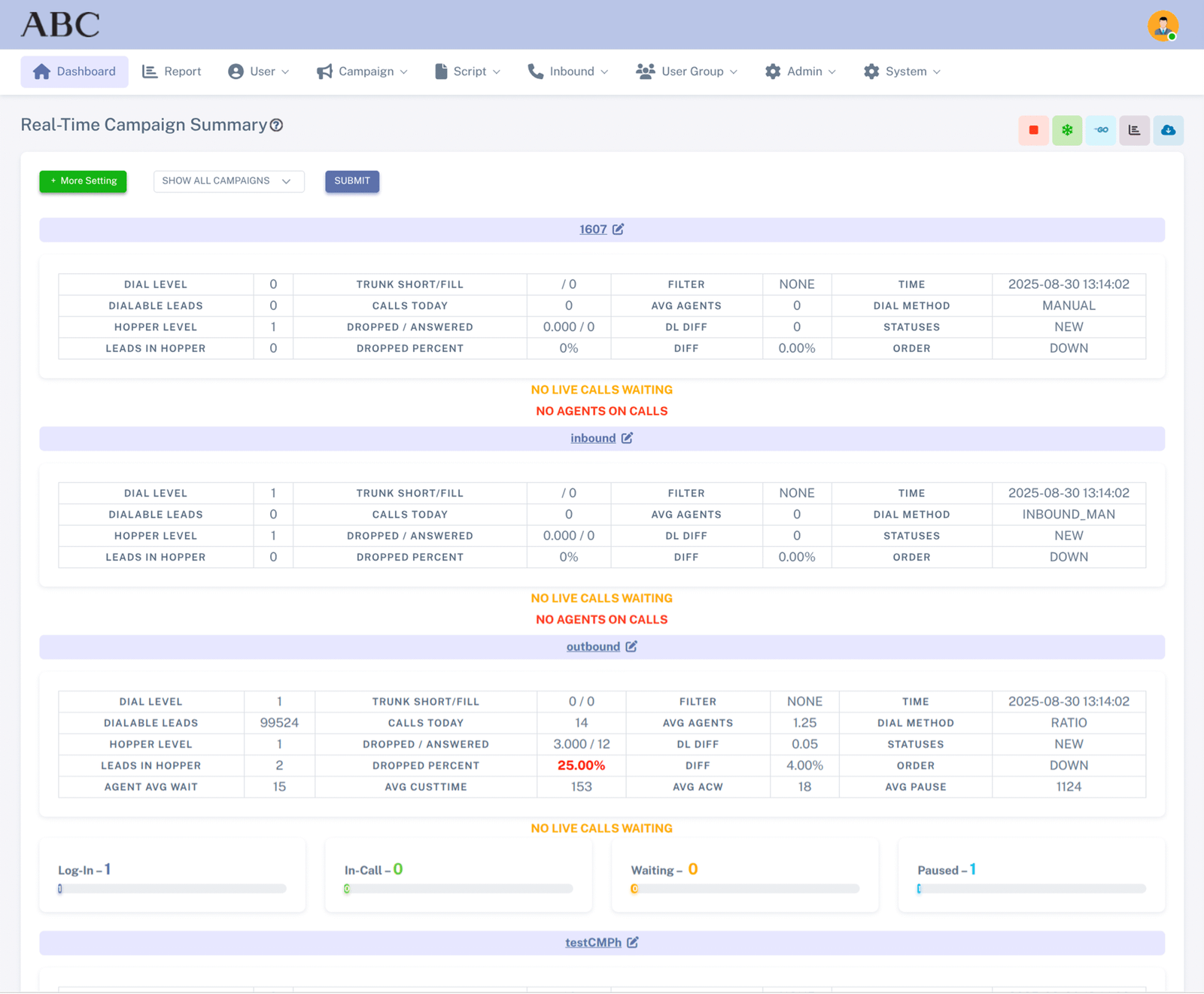
Task: Click the SUBMIT button
Action: click(x=351, y=181)
